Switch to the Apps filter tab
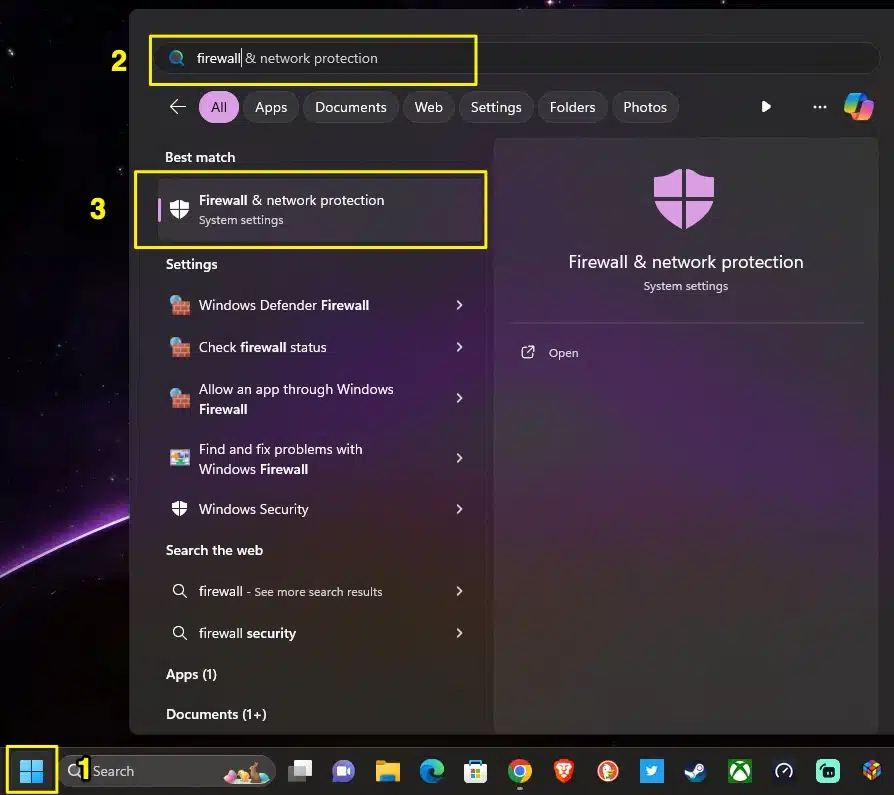 click(x=271, y=107)
